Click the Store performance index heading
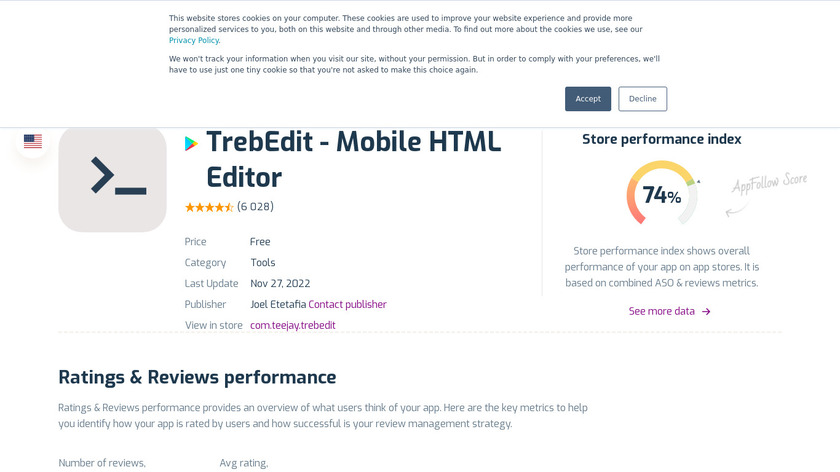Image resolution: width=840 pixels, height=472 pixels. (662, 139)
